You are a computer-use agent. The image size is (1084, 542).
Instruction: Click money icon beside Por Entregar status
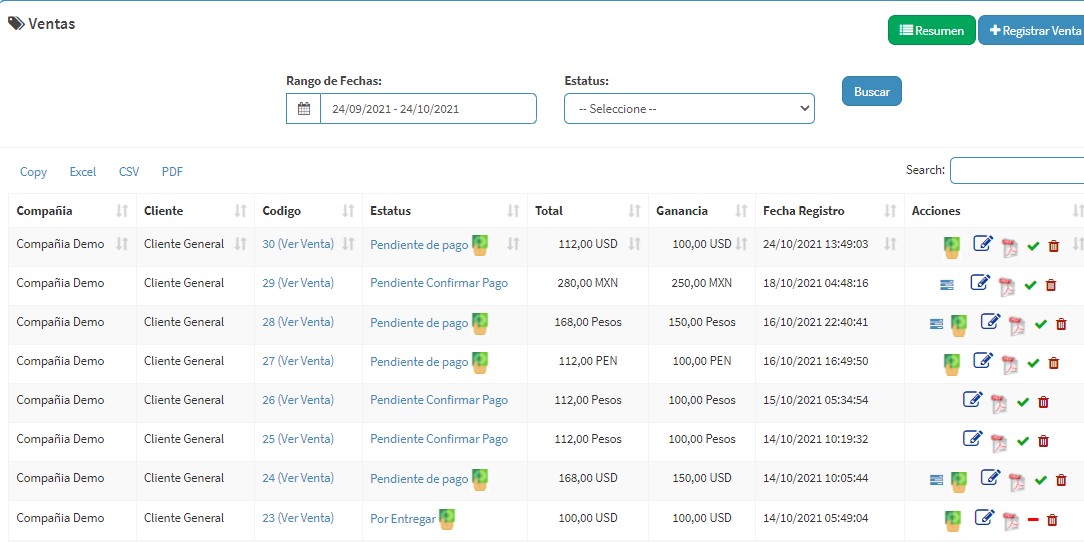pyautogui.click(x=447, y=519)
